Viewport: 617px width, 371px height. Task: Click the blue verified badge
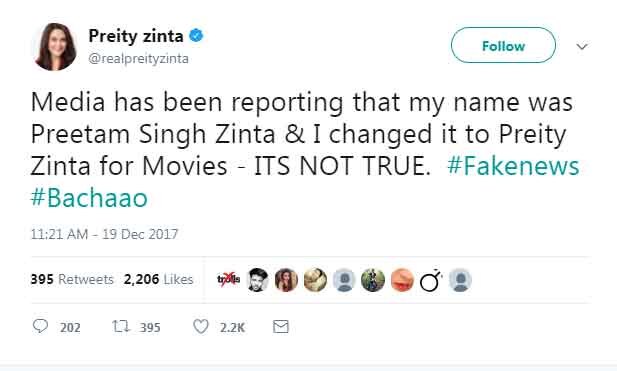[x=196, y=36]
